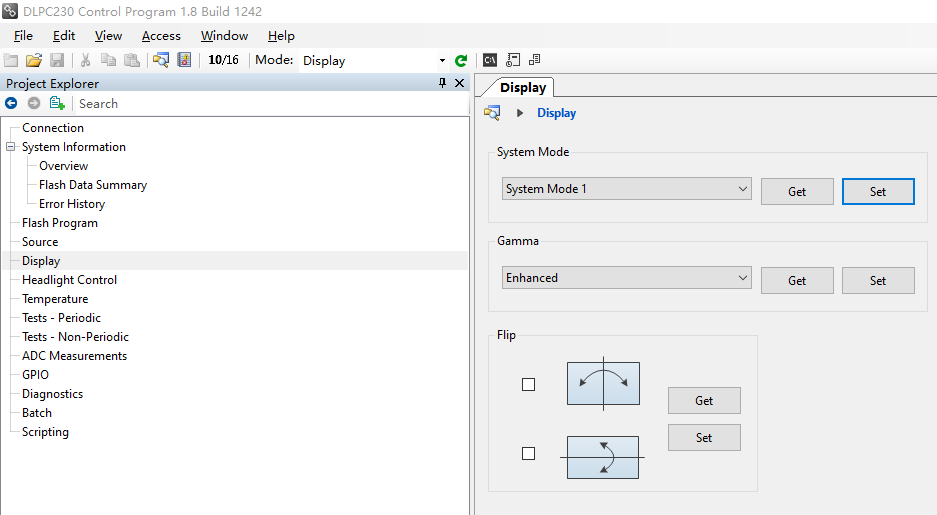Click the explorer icon under the Display tab
Viewport: 937px width, 515px height.
pyautogui.click(x=492, y=113)
